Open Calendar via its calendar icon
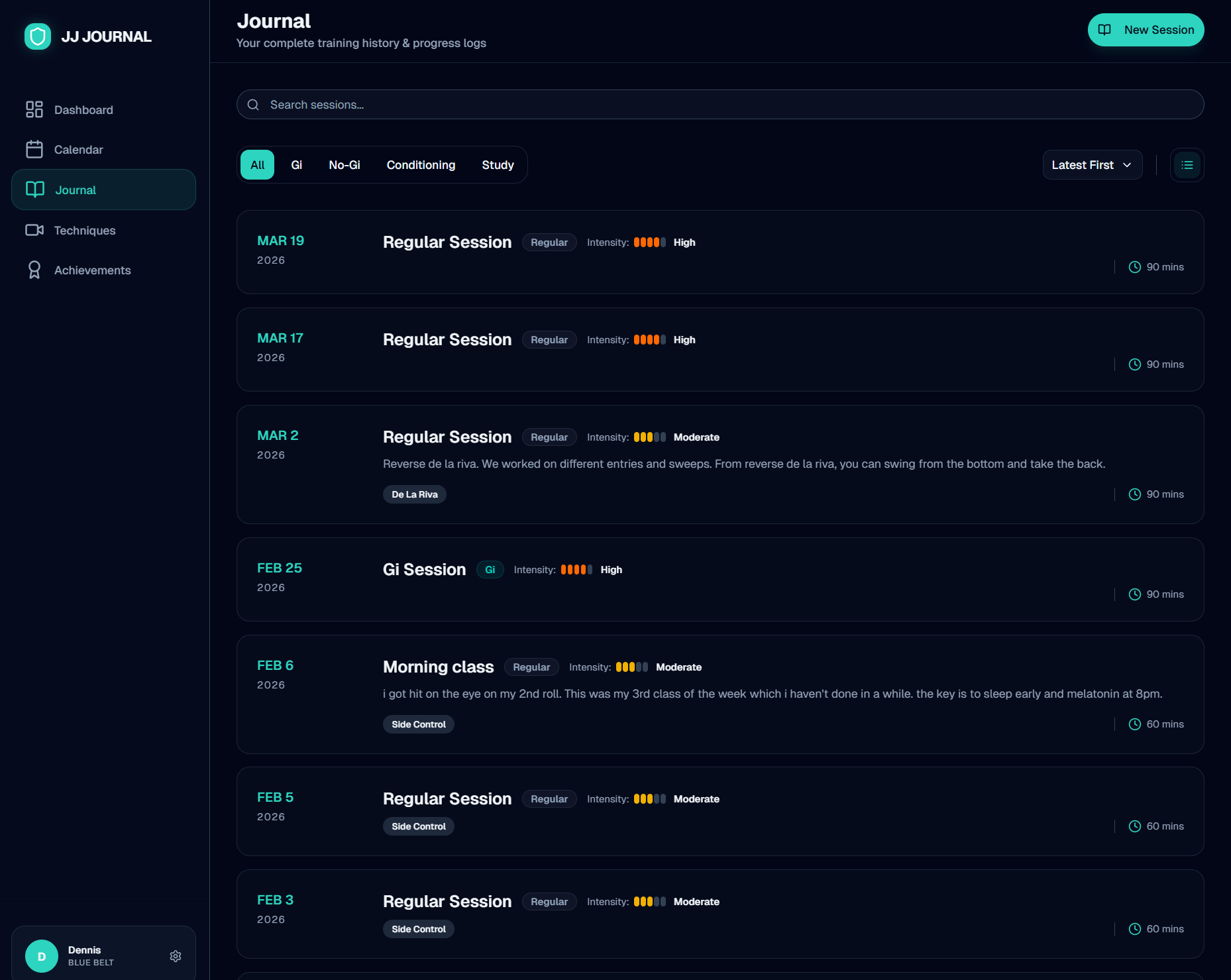 click(34, 149)
